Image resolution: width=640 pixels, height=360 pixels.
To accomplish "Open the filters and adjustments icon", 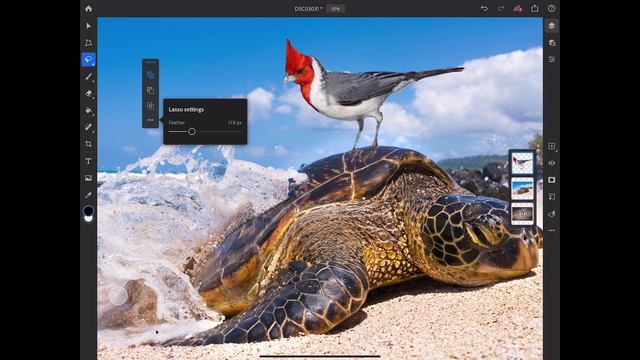I will (x=552, y=213).
